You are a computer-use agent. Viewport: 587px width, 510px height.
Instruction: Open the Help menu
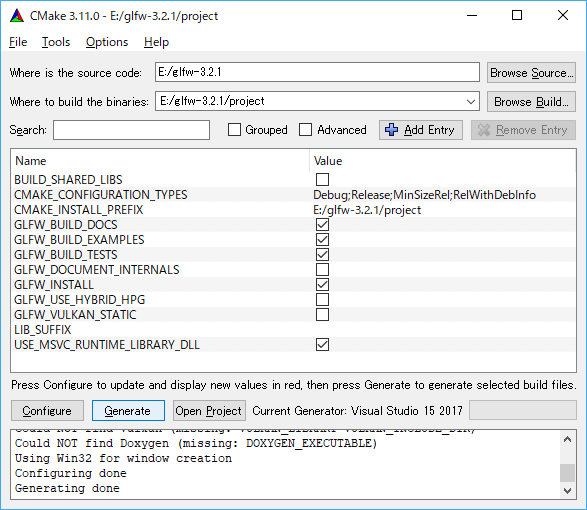pyautogui.click(x=156, y=42)
